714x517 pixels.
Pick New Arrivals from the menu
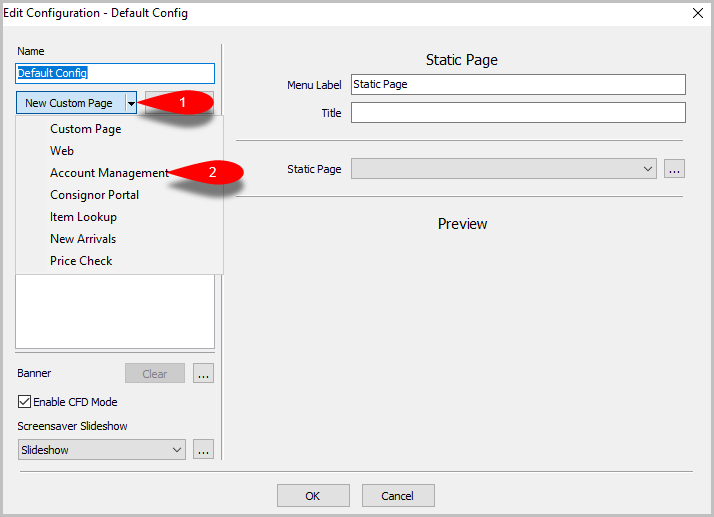[119, 239]
